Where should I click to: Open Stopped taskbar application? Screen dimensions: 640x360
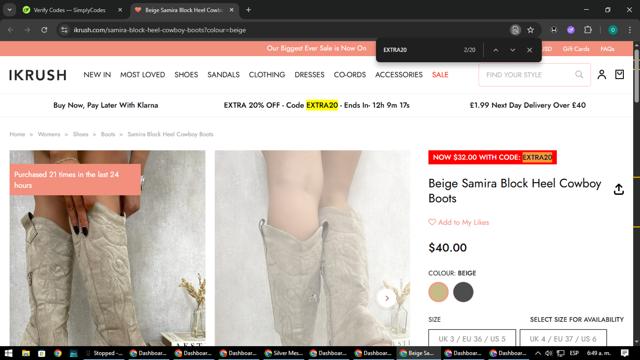[103, 353]
